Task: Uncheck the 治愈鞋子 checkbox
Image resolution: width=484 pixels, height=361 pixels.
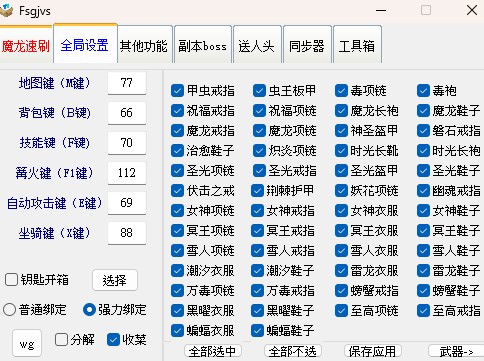Action: click(x=177, y=151)
